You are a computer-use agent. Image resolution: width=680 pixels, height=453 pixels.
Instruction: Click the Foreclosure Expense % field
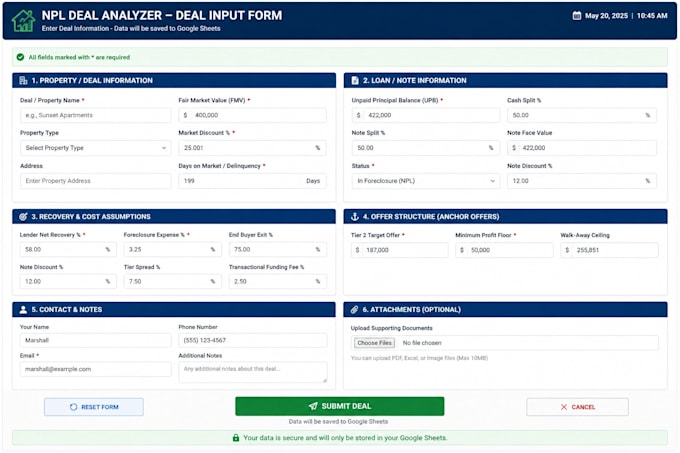pos(173,250)
